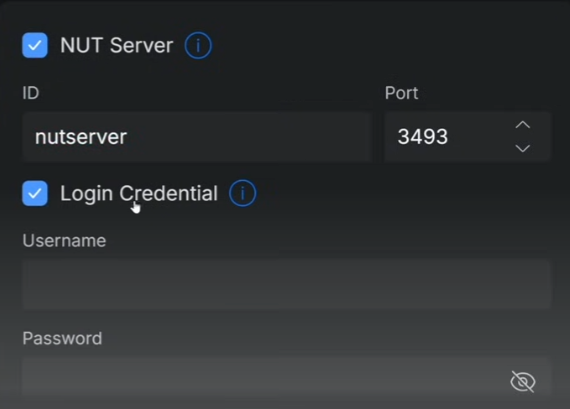Click the Username label
Screen dimensions: 570x409
click(64, 241)
